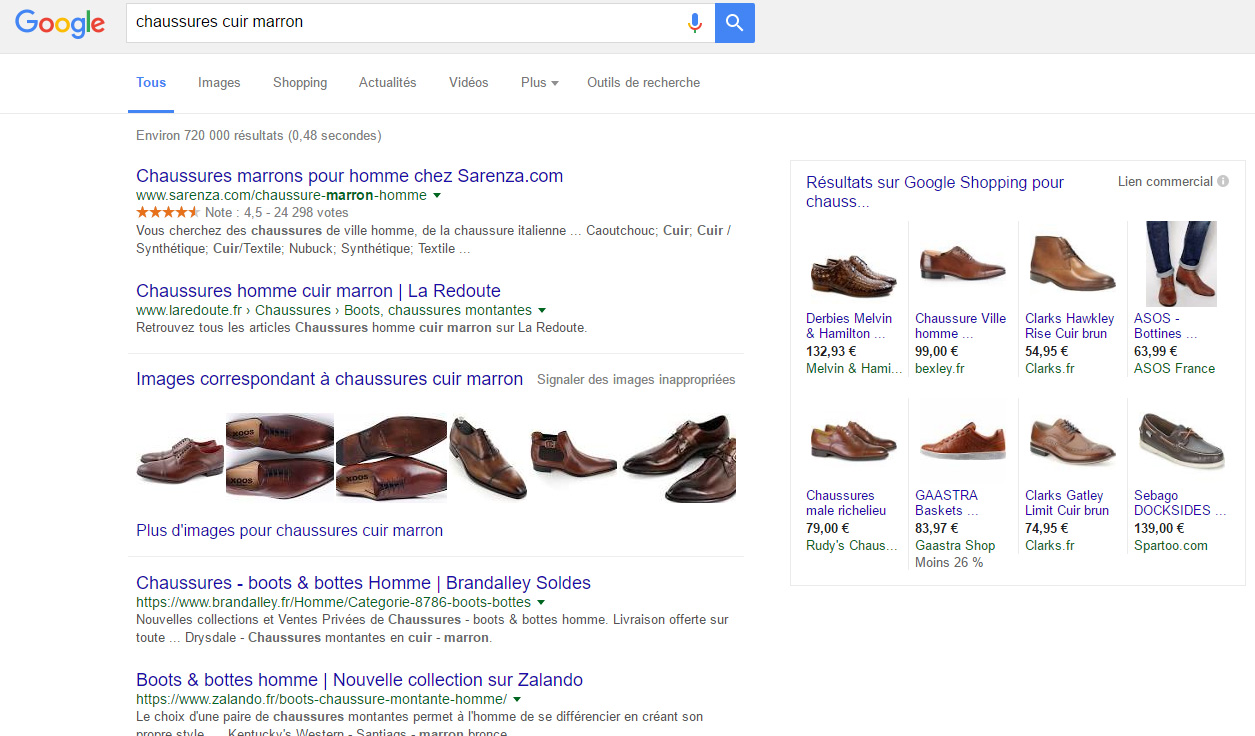Viewport: 1255px width, 736px height.
Task: Click Melvin & Hami... seller text
Action: tap(854, 368)
